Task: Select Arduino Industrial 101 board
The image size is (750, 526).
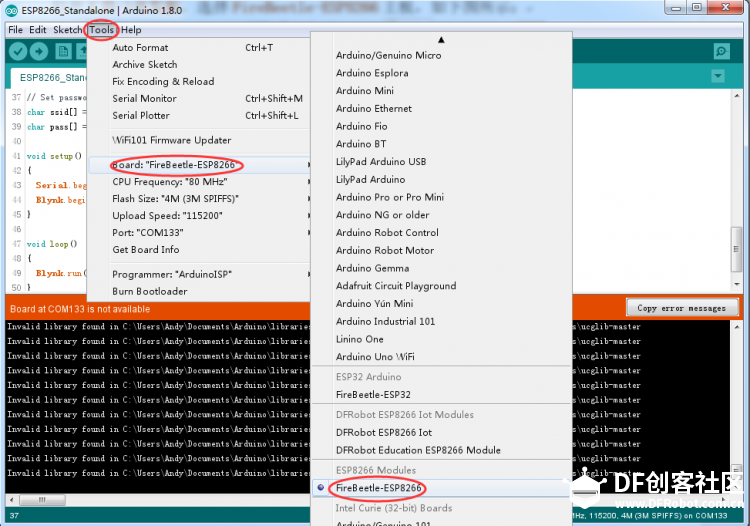Action: point(441,321)
